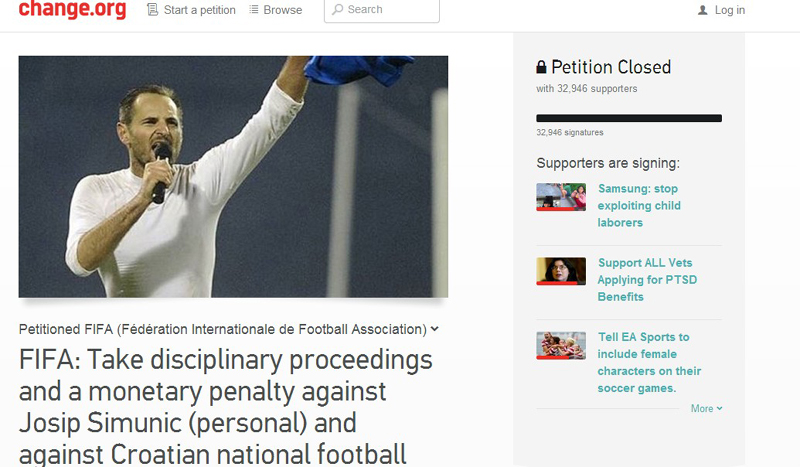This screenshot has width=800, height=467.
Task: Click the Browse list icon
Action: [x=254, y=9]
